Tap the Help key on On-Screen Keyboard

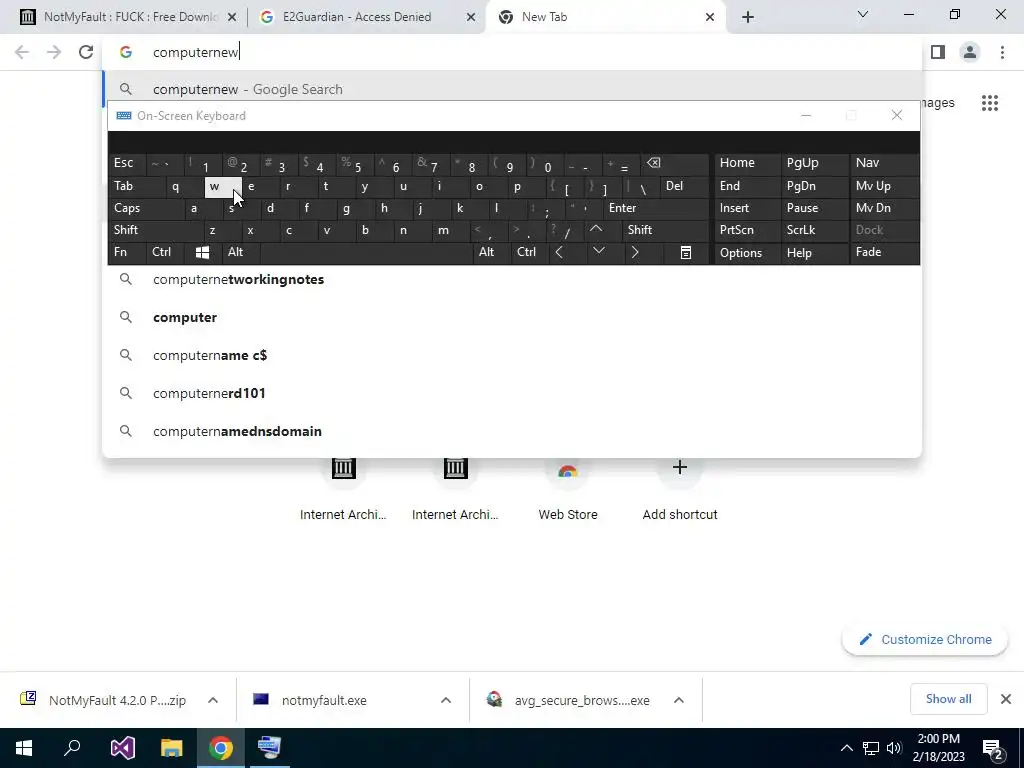pyautogui.click(x=814, y=252)
